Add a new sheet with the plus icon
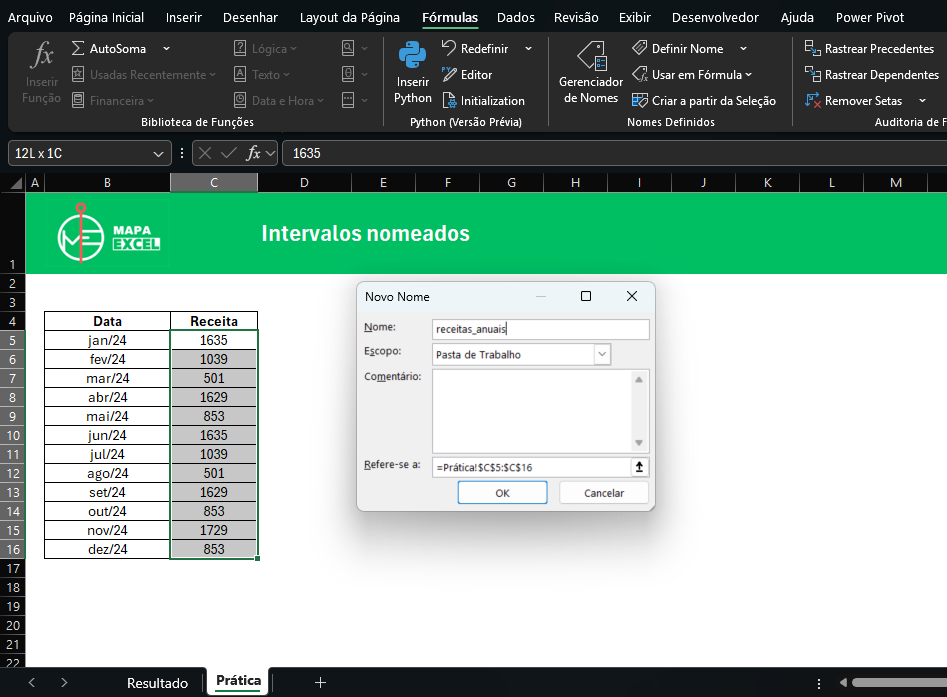Image resolution: width=947 pixels, height=697 pixels. 320,683
